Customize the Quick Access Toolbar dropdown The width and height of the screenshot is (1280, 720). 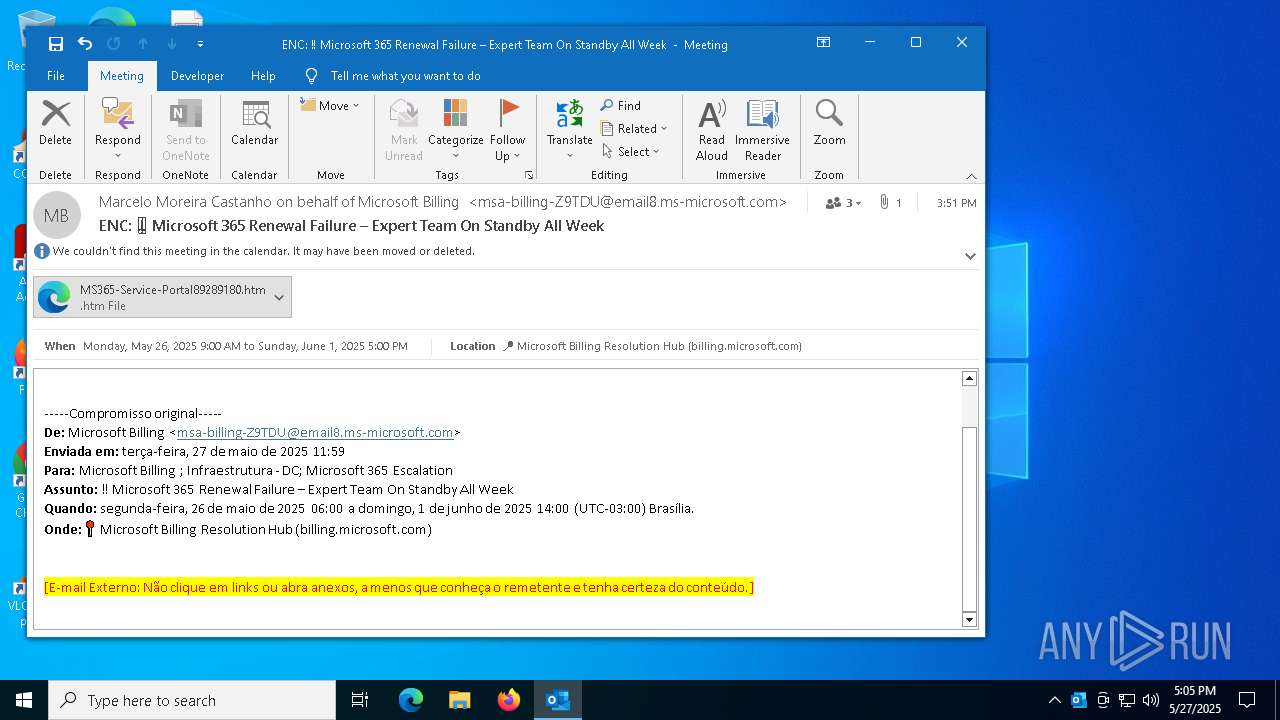(x=200, y=44)
